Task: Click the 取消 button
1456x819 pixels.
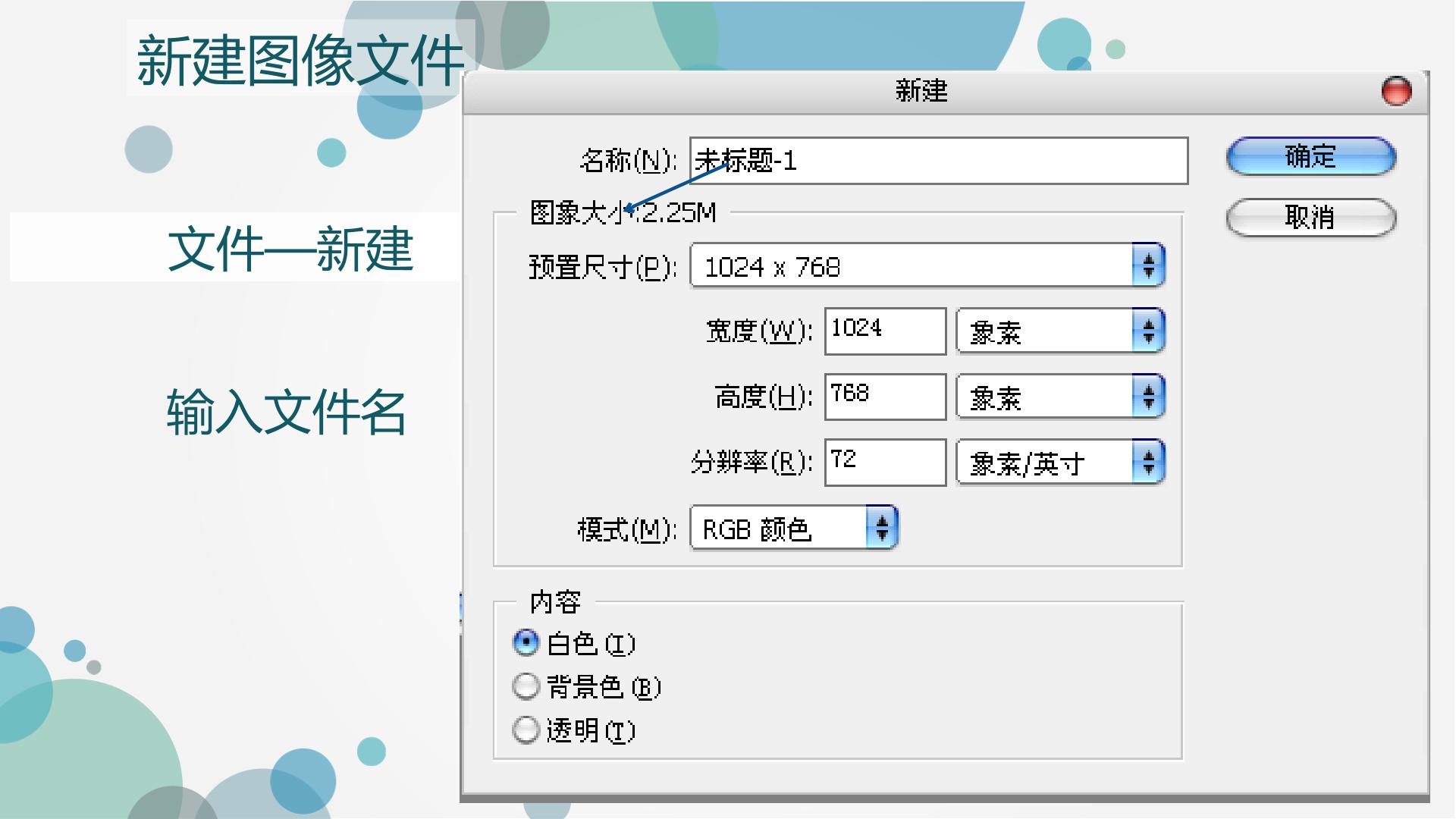Action: pyautogui.click(x=1310, y=218)
